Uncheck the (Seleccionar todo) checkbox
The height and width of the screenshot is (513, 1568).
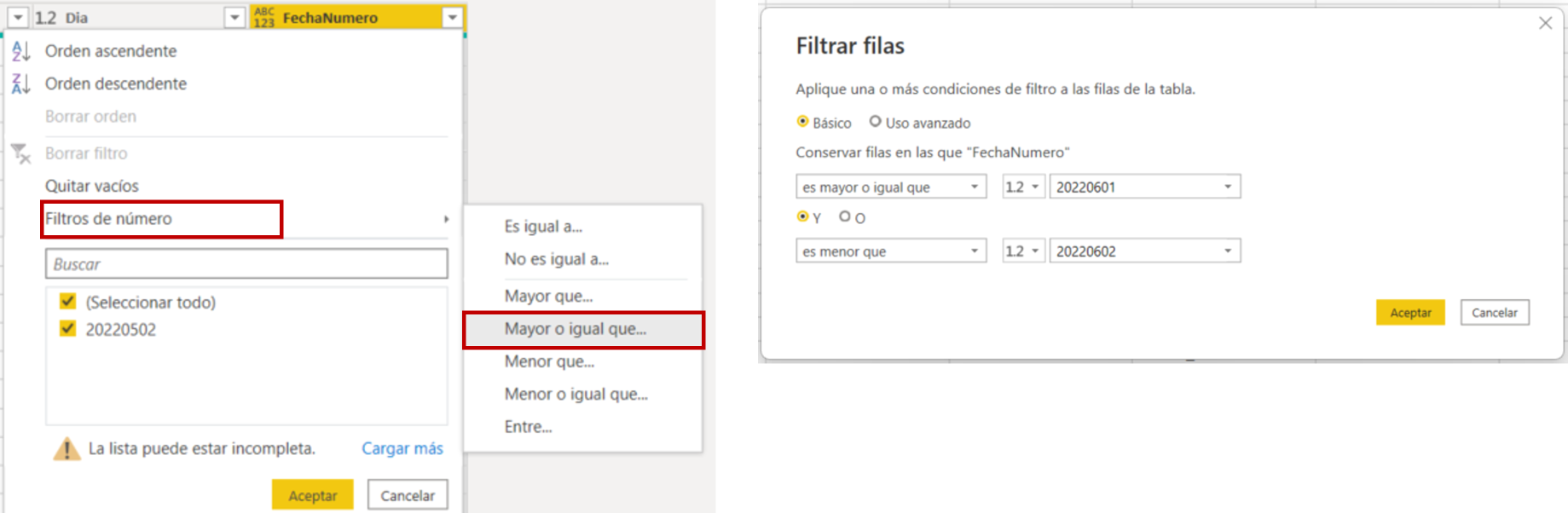click(x=67, y=303)
